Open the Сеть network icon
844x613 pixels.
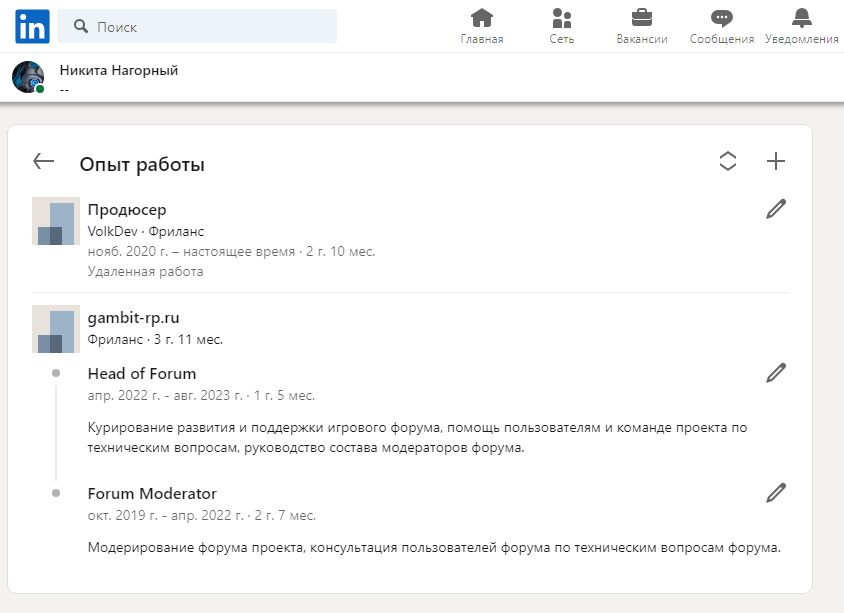[x=561, y=18]
